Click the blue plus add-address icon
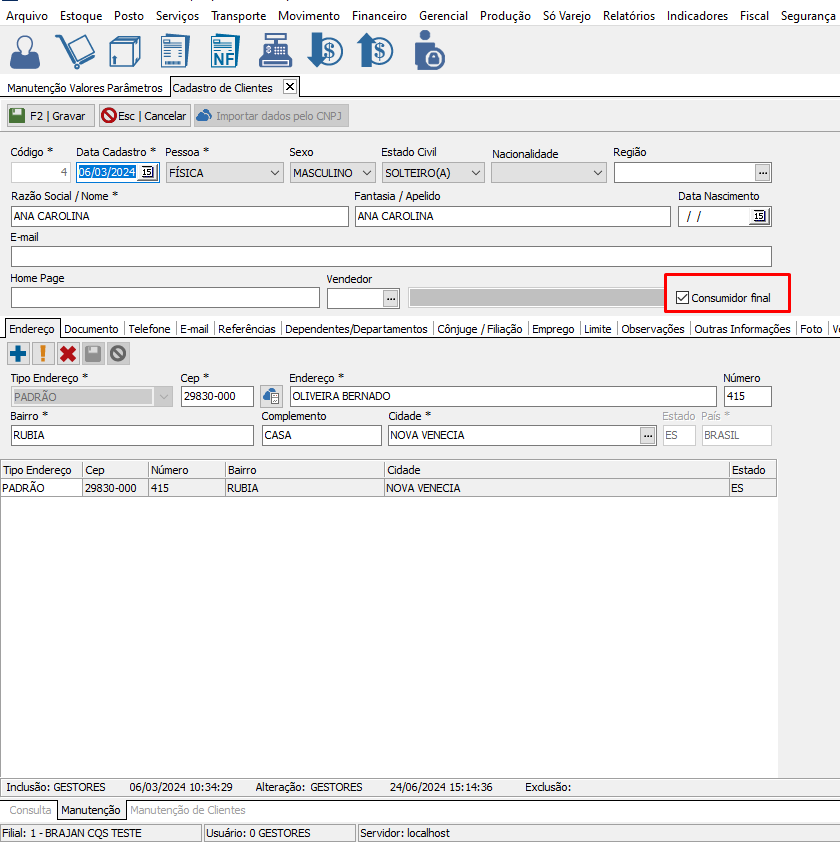Viewport: 840px width, 842px height. (x=18, y=353)
